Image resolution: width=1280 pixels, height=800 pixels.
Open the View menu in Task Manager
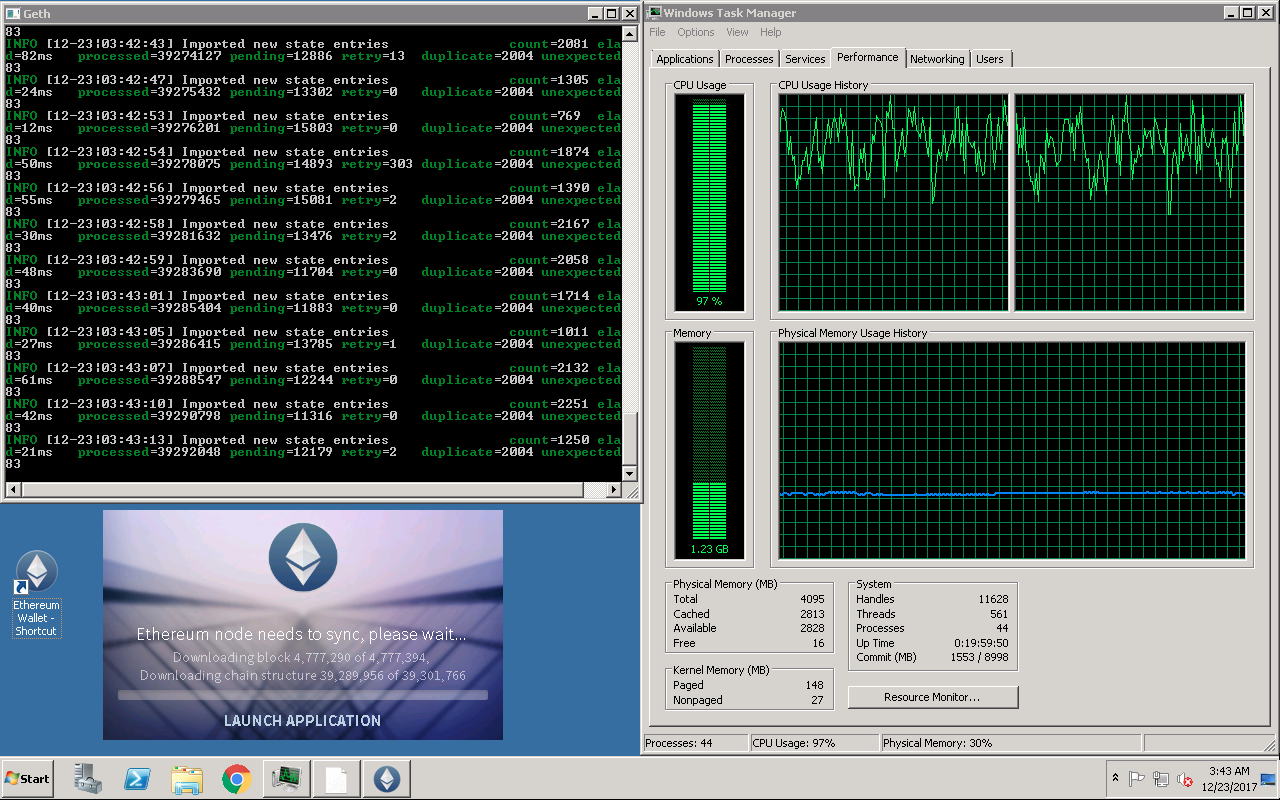(737, 32)
